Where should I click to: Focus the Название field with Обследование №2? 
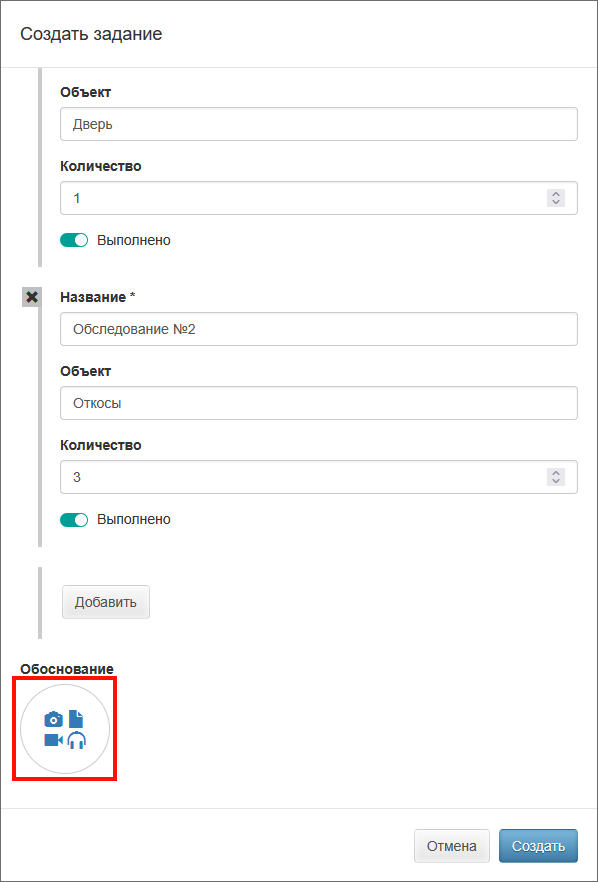point(319,329)
